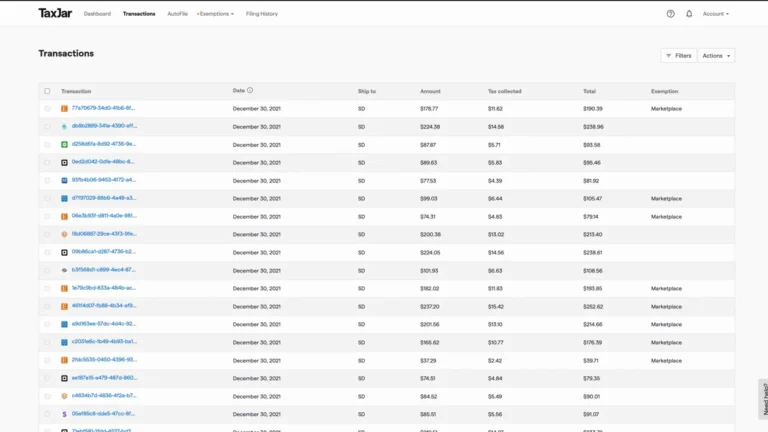768x432 pixels.
Task: Click the $15.42 tax collected cell
Action: point(495,307)
